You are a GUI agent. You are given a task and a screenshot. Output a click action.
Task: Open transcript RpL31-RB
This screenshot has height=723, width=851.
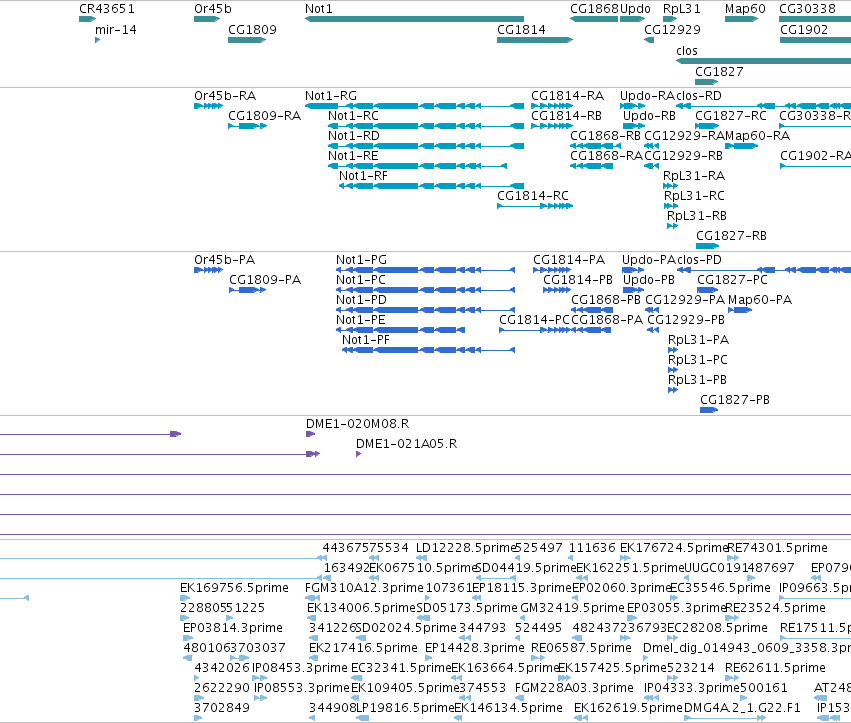672,226
